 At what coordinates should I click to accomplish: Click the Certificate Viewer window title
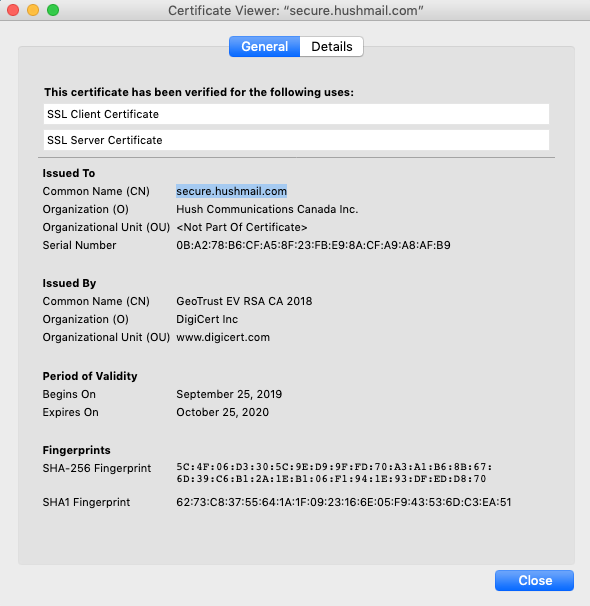click(296, 10)
